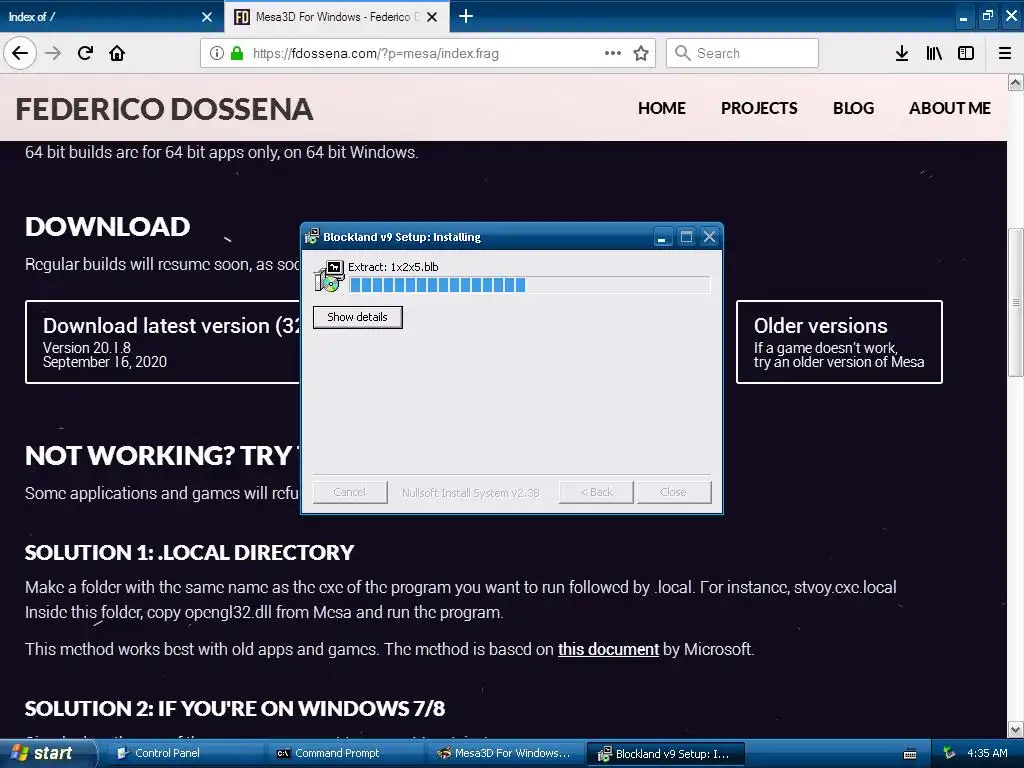Reload the current page
This screenshot has height=768, width=1024.
pyautogui.click(x=86, y=53)
